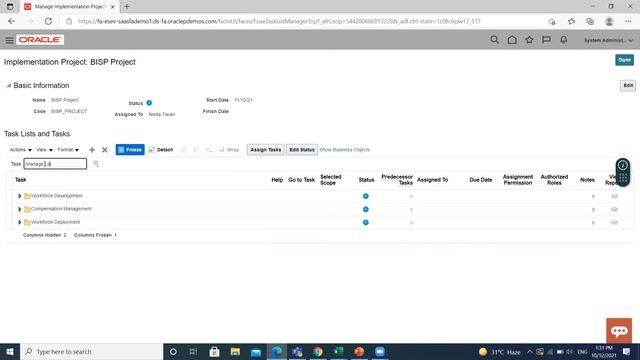Screen dimensions: 640x360
Task: Click status icon for Workforce Development
Action: pyautogui.click(x=366, y=196)
